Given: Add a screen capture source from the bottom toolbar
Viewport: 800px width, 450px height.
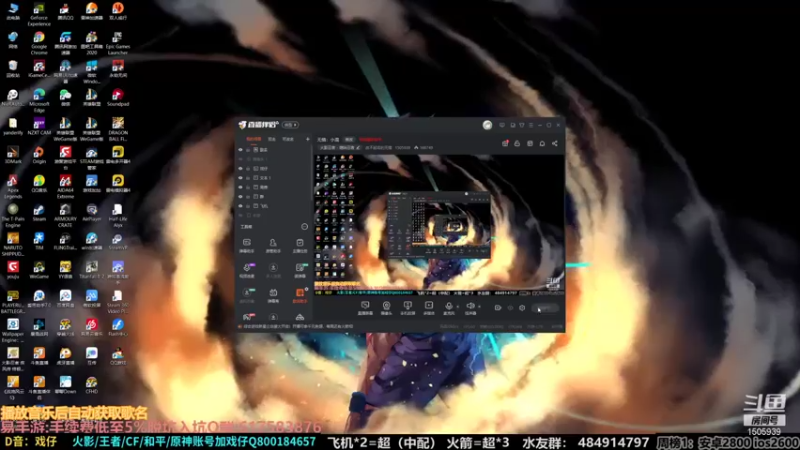Looking at the screenshot, I should click(x=365, y=308).
